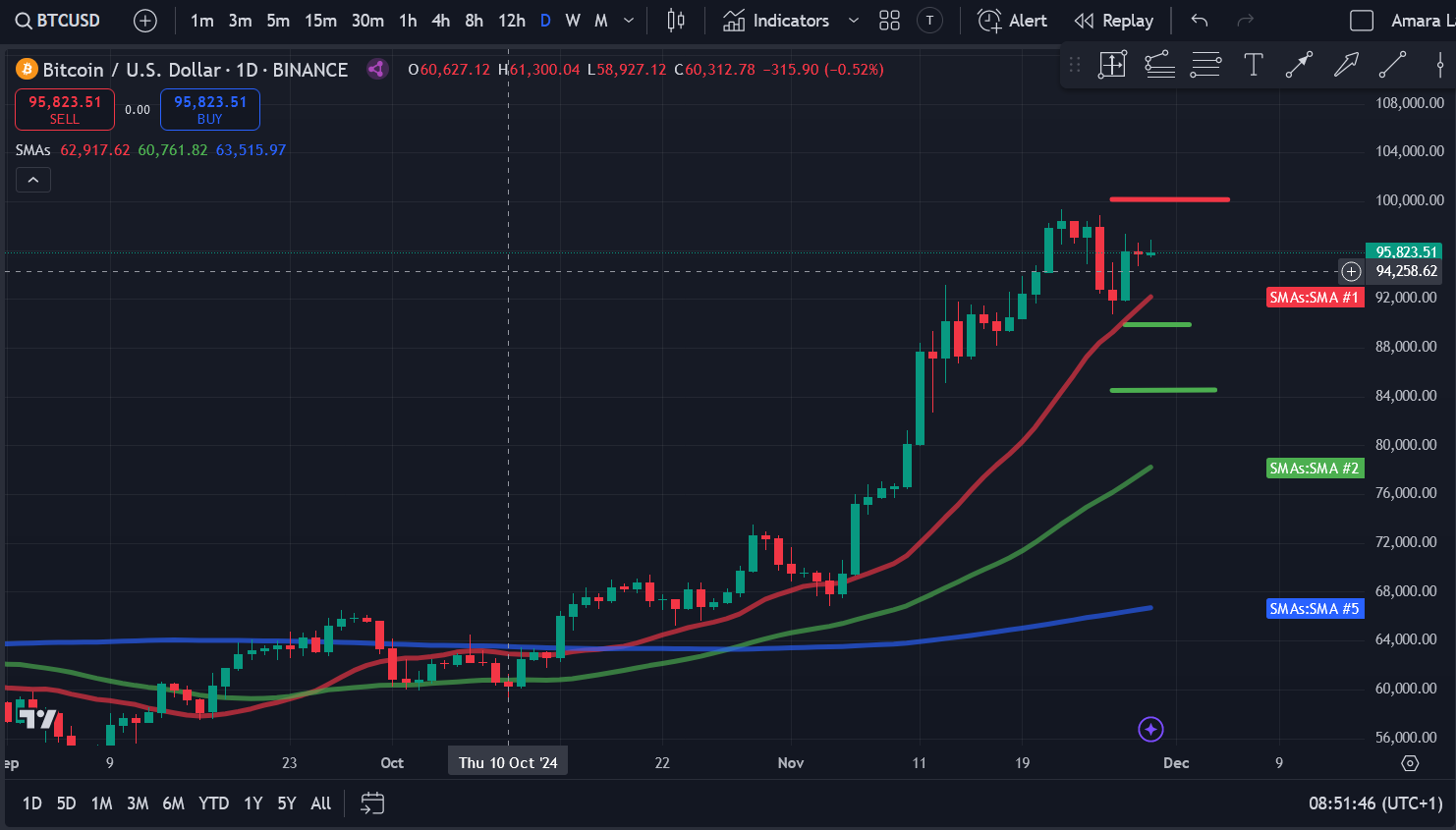1456x830 pixels.
Task: Click the SMAs:SMA #1 red label
Action: [x=1315, y=298]
